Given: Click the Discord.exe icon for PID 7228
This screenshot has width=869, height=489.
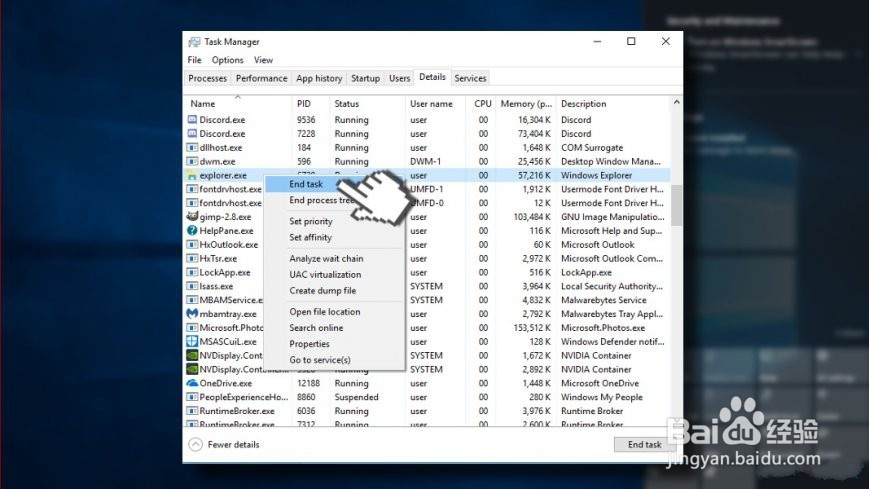Looking at the screenshot, I should (192, 134).
